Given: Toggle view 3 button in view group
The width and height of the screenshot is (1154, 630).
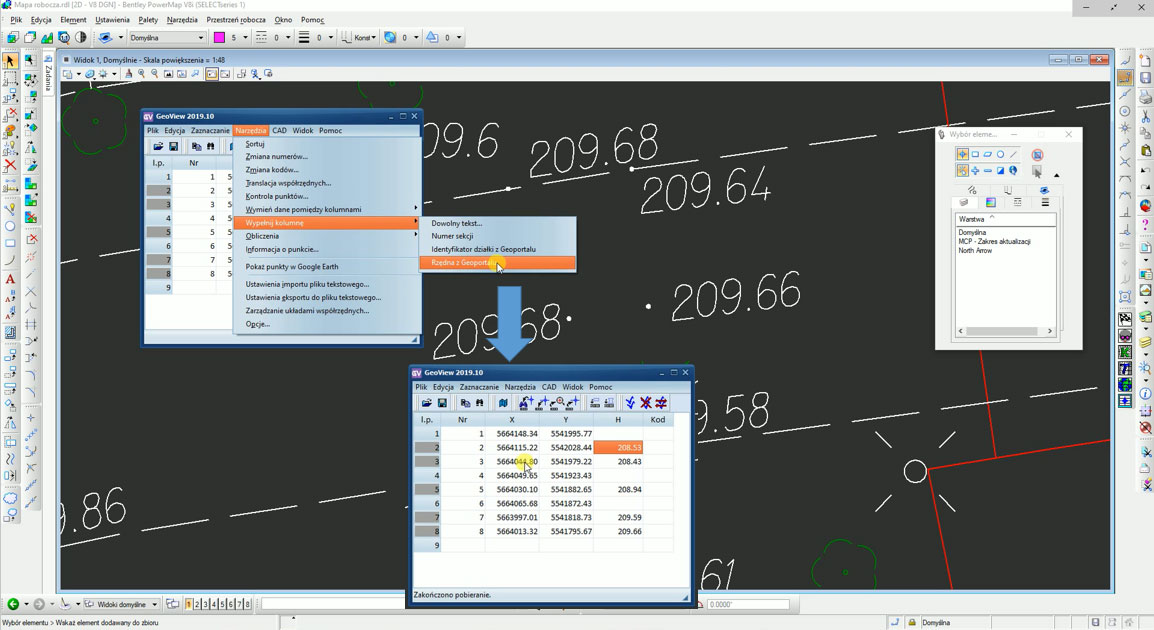Looking at the screenshot, I should (205, 604).
